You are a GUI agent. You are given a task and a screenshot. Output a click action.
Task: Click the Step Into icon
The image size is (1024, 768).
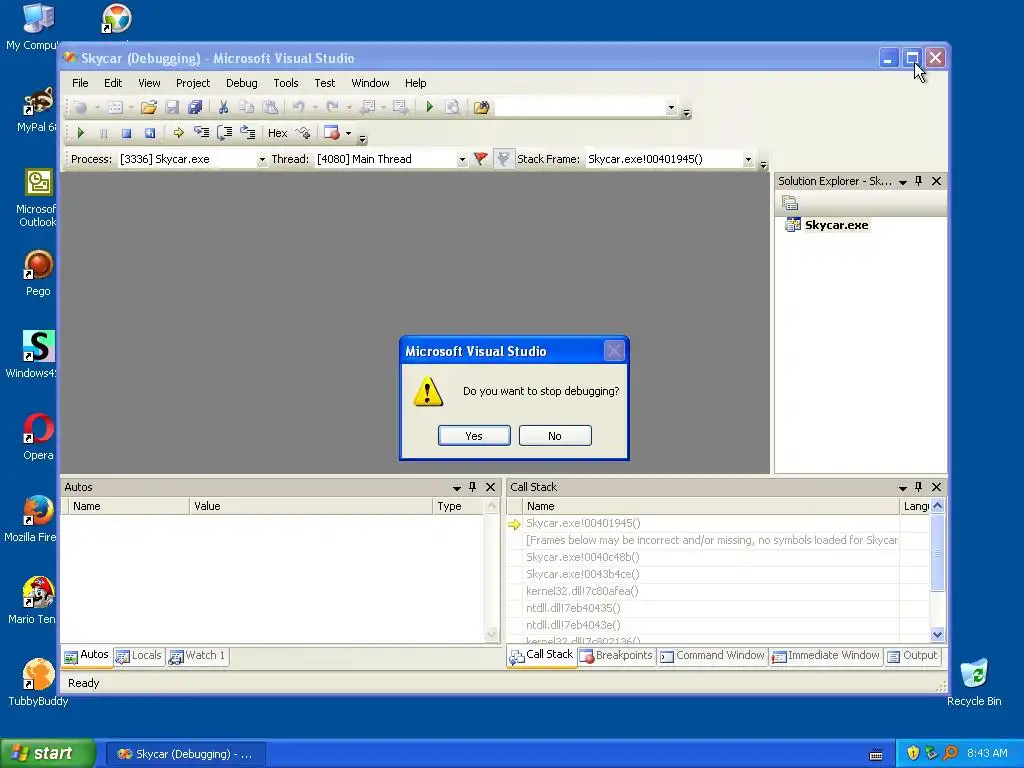pos(201,133)
